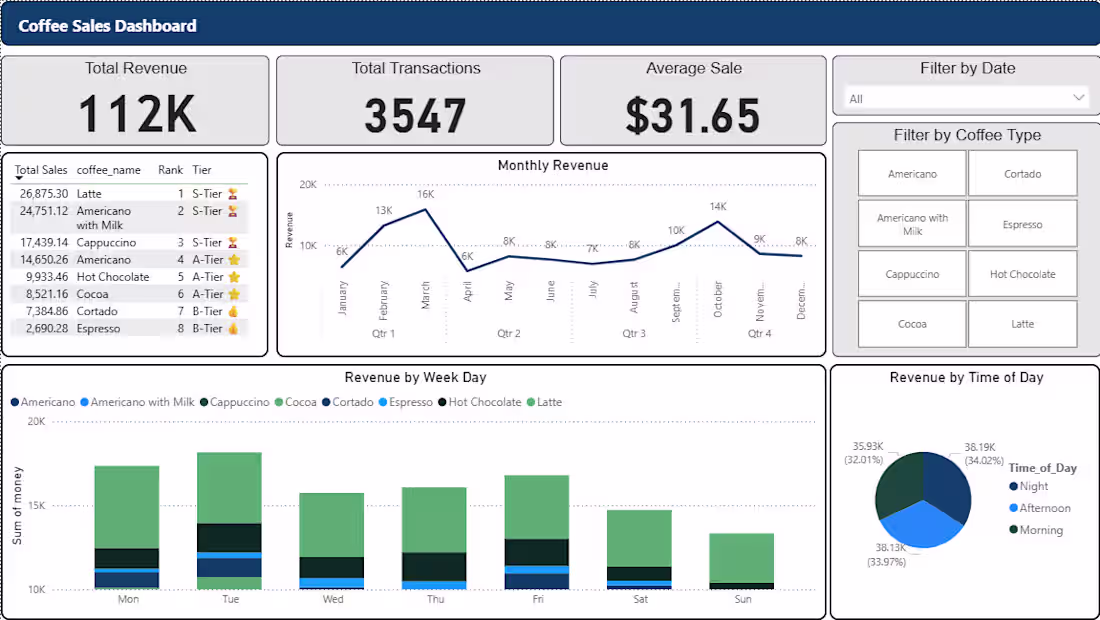The height and width of the screenshot is (620, 1100).
Task: Click the Cortado legend swatch in chart legend
Action: (326, 402)
